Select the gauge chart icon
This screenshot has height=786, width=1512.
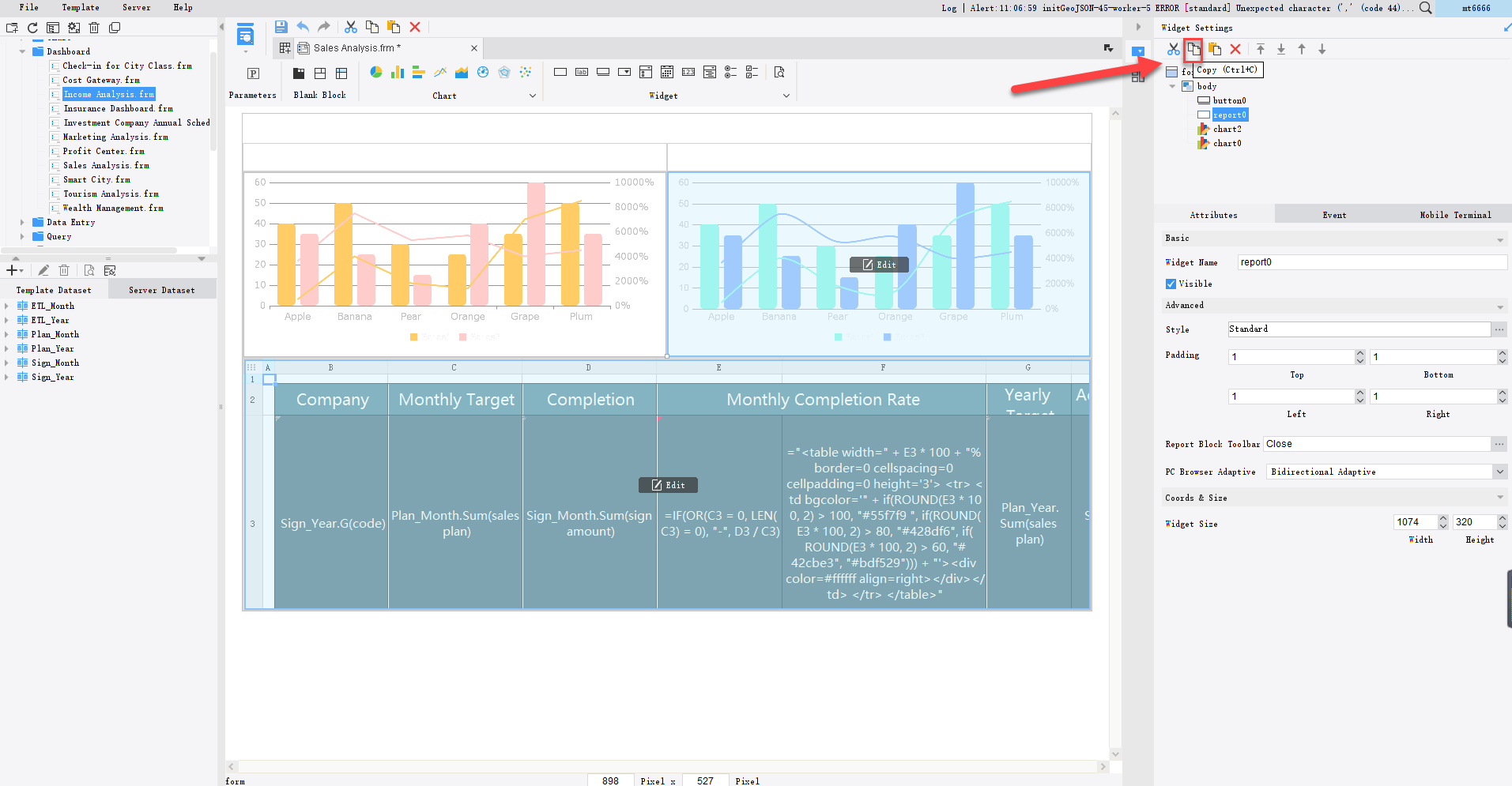pyautogui.click(x=483, y=72)
